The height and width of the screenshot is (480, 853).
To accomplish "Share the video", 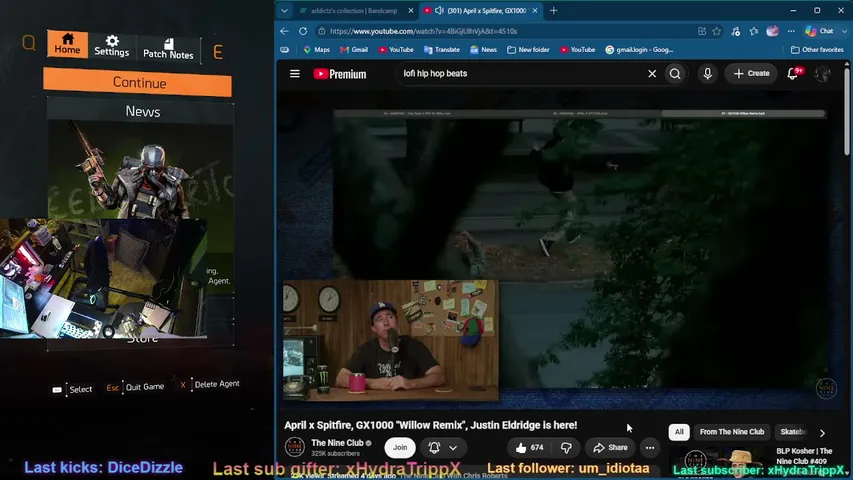I will click(x=610, y=447).
